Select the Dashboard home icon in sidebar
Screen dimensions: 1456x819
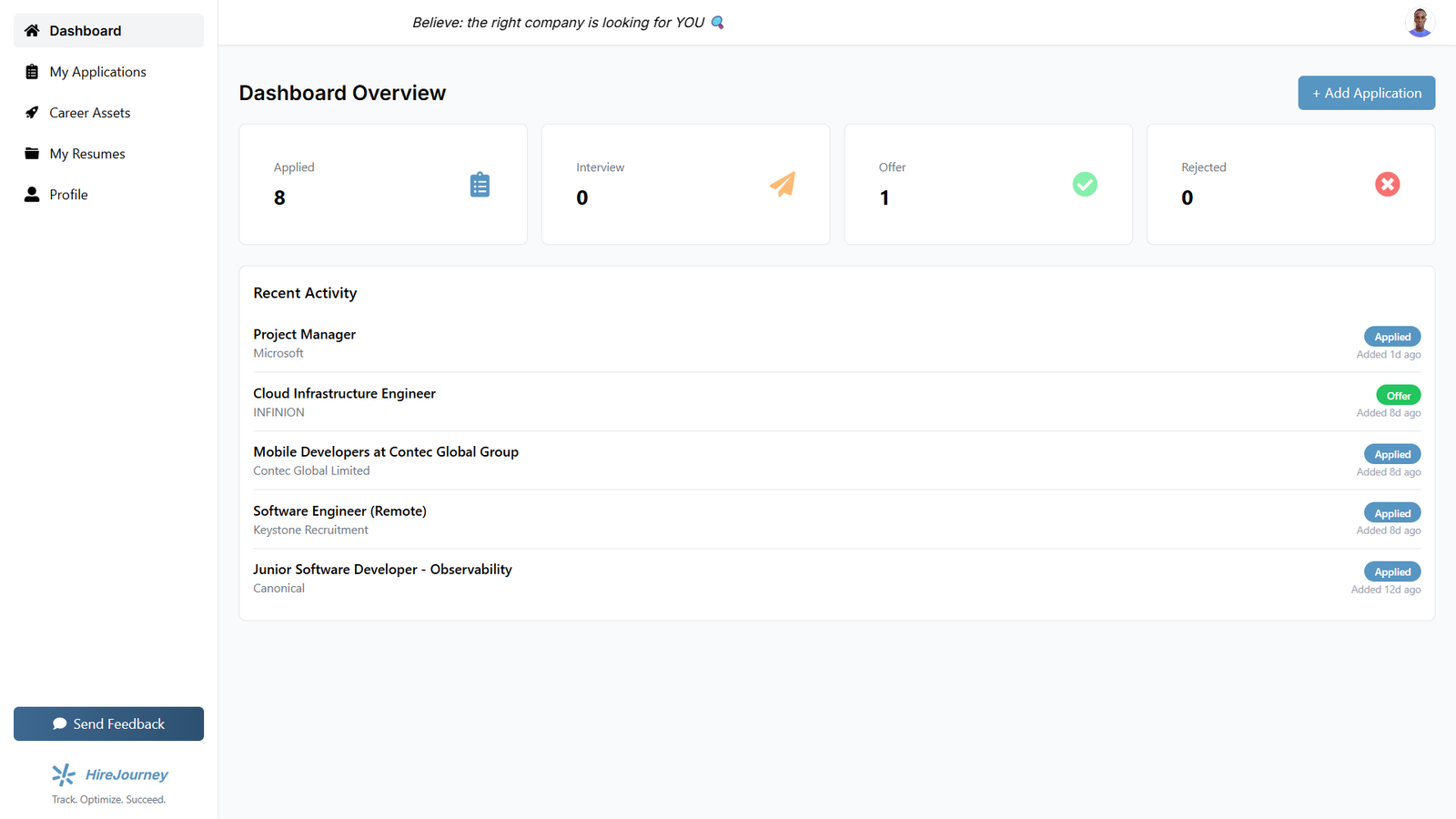[x=31, y=30]
